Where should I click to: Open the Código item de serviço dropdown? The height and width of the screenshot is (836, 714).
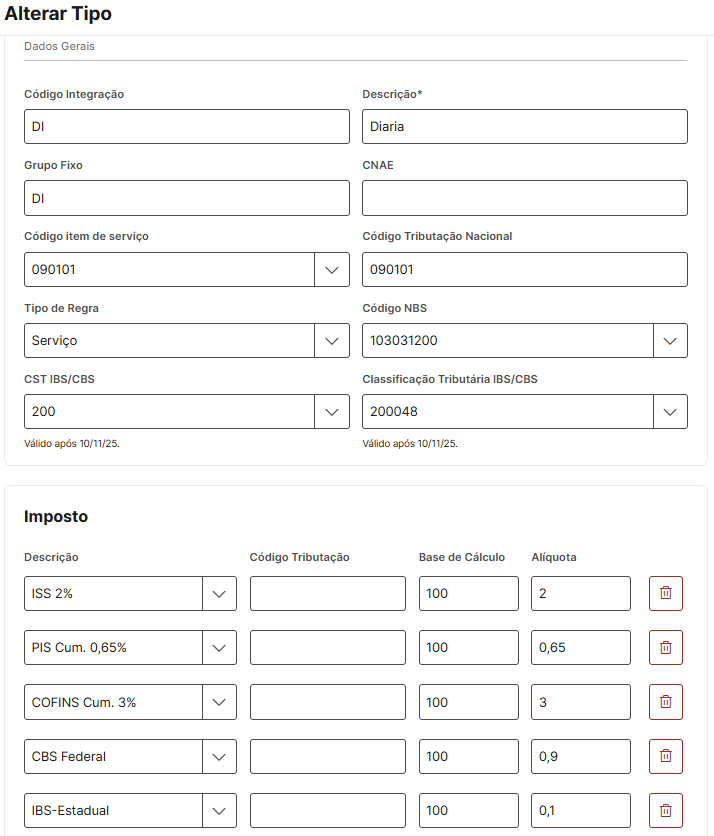pos(331,269)
